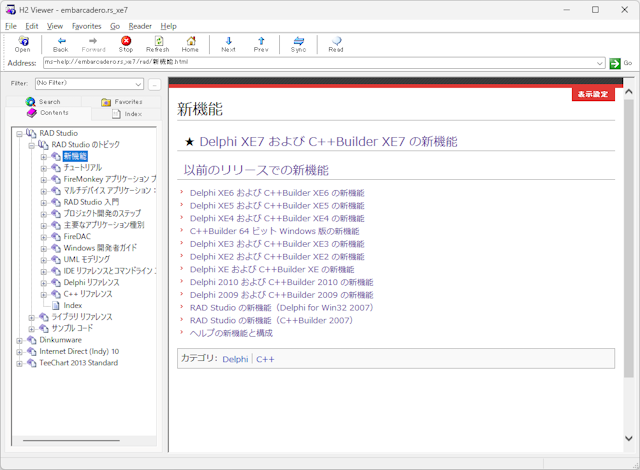Click the book icon beside C++ リファレンス

pyautogui.click(x=56, y=294)
